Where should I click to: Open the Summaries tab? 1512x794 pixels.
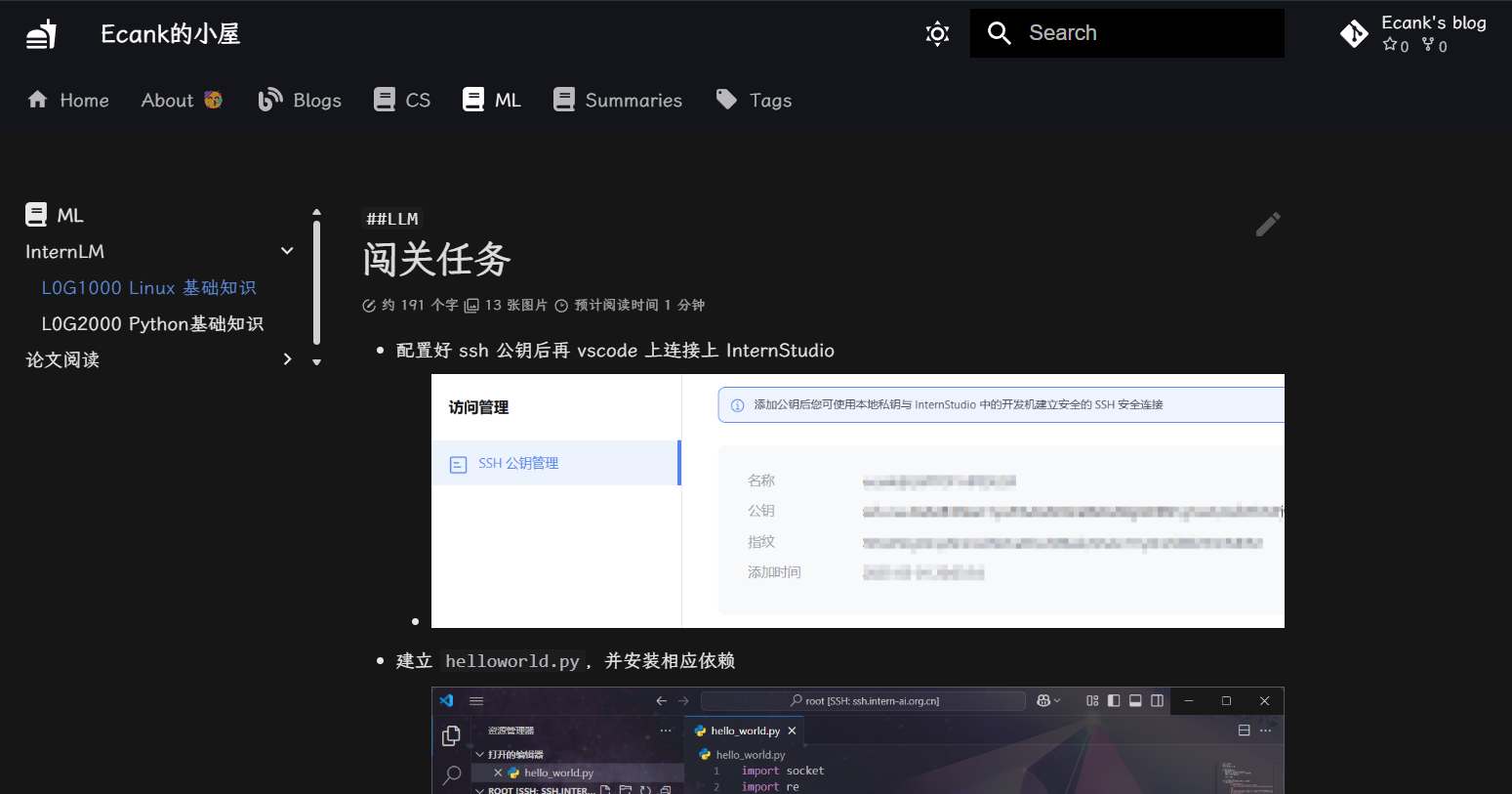pos(618,100)
